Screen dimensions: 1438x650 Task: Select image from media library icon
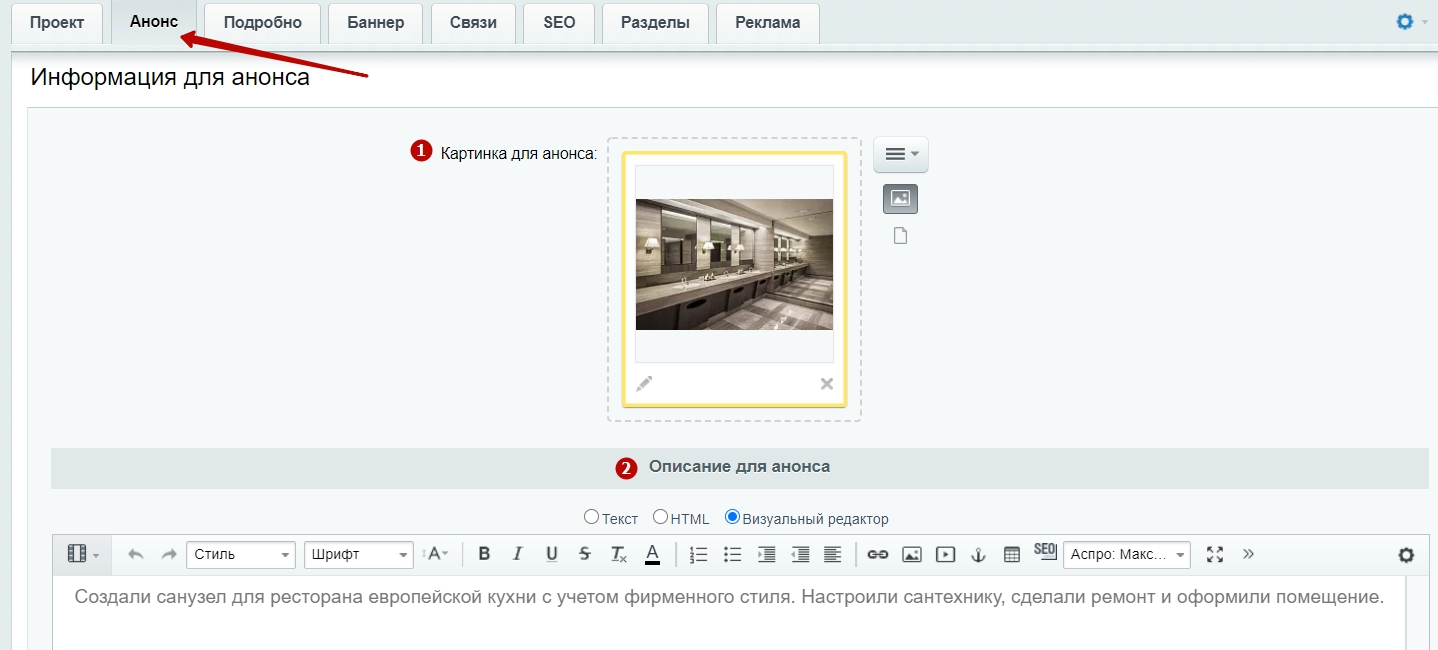[900, 199]
